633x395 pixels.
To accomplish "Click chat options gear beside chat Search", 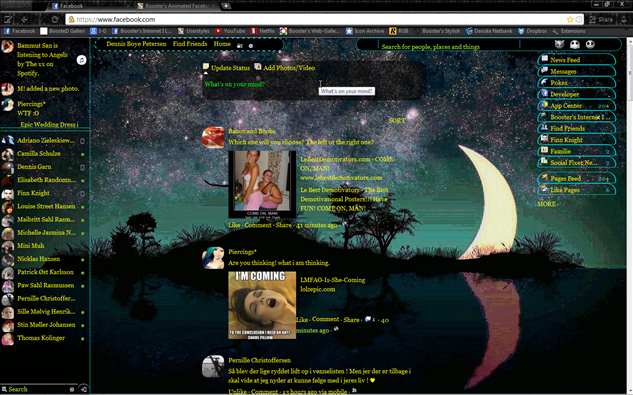I will (x=72, y=389).
